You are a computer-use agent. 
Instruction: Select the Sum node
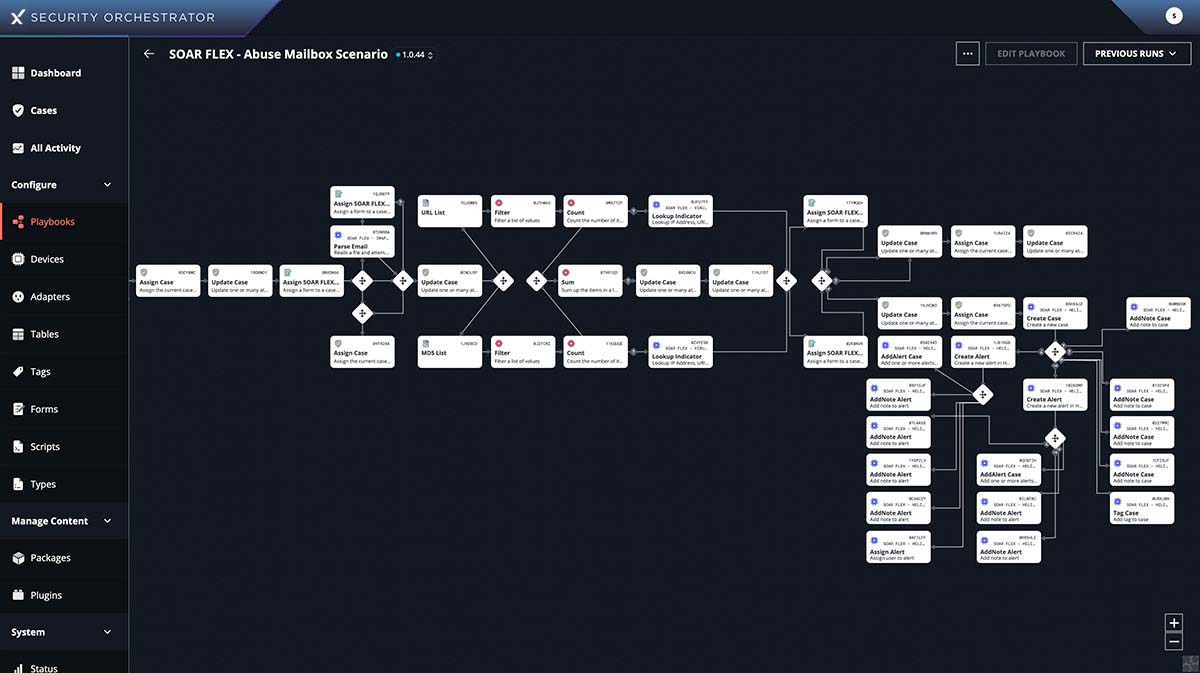591,281
